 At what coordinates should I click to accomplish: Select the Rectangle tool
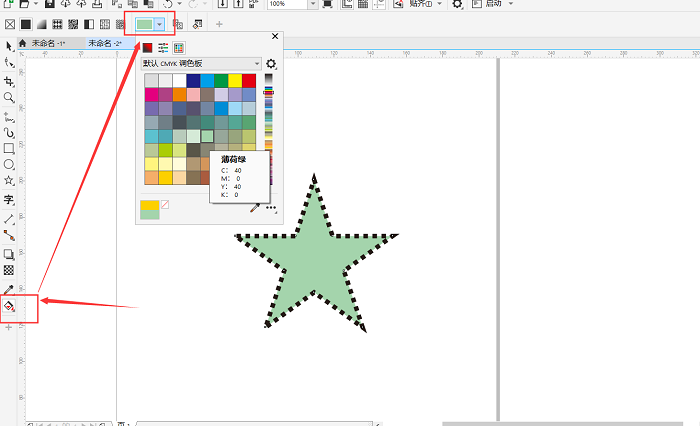click(x=9, y=148)
